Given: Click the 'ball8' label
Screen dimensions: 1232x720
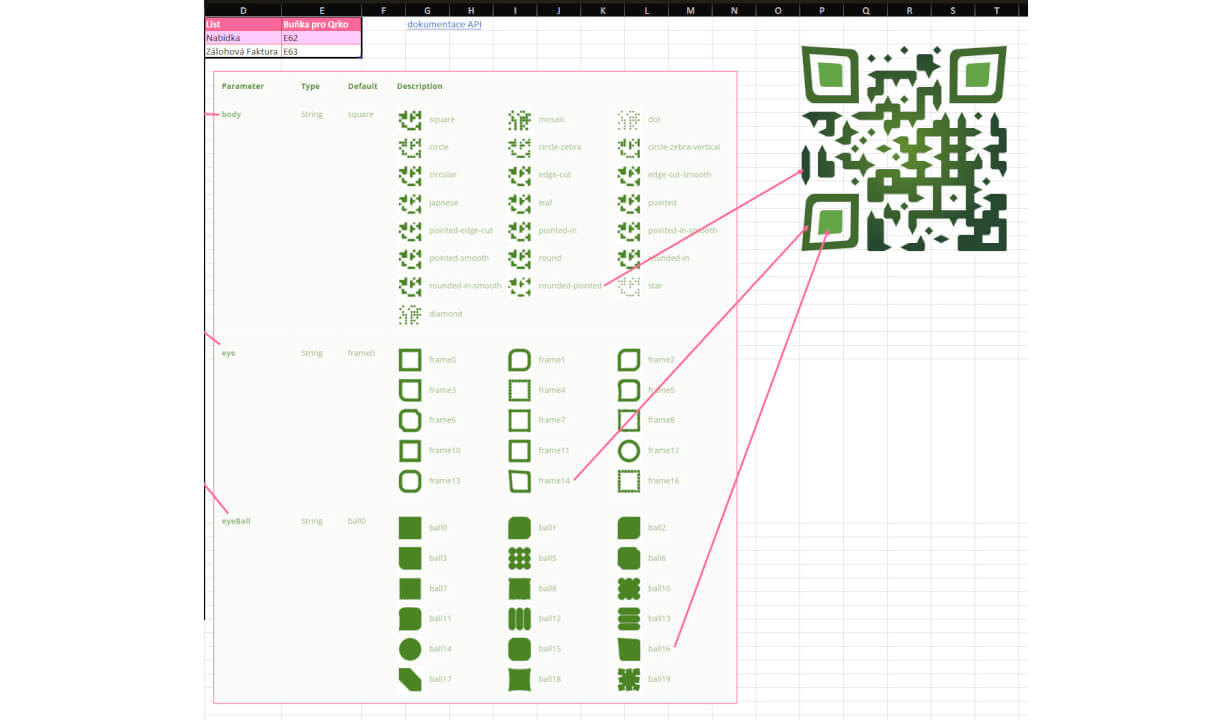Looking at the screenshot, I should click(x=548, y=589).
